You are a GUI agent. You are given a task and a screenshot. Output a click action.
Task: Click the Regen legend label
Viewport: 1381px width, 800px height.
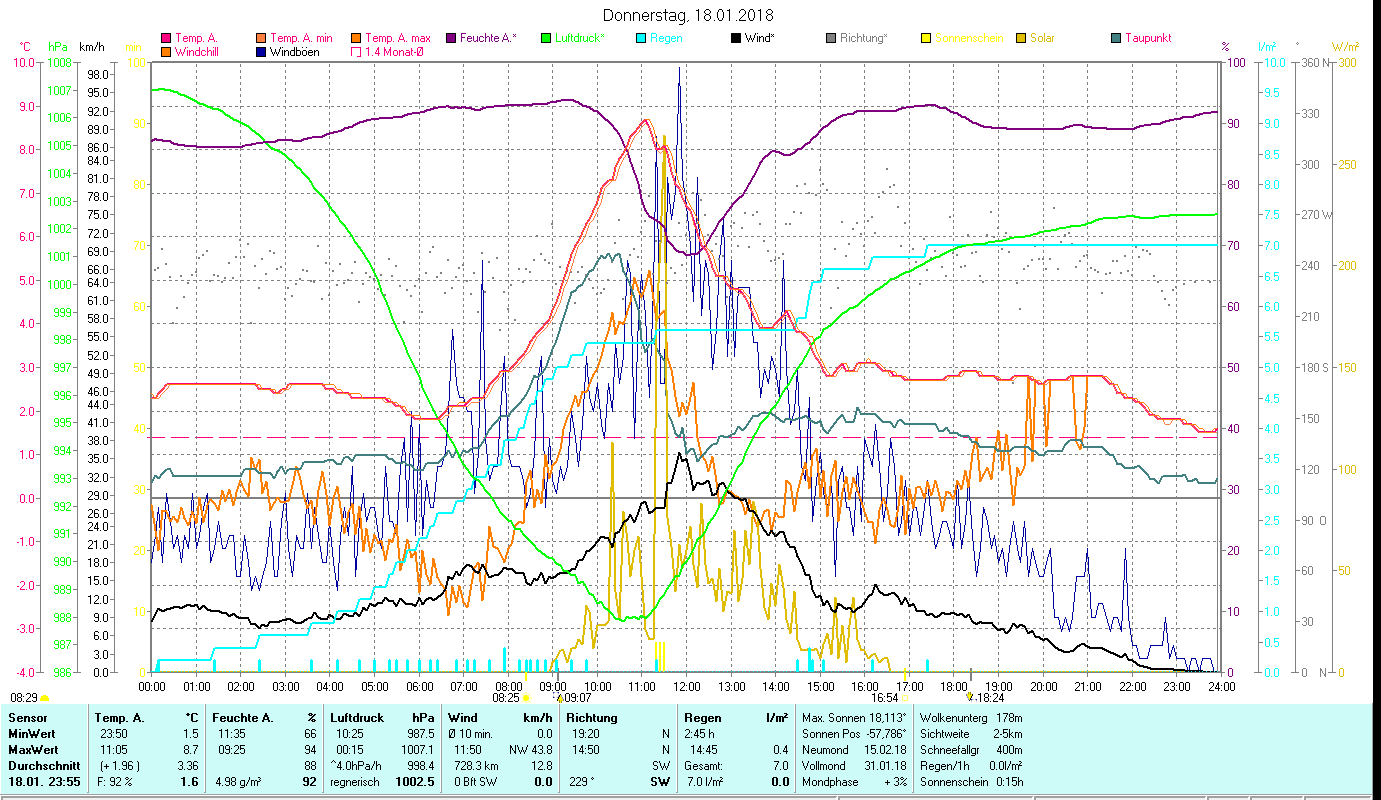coord(666,38)
